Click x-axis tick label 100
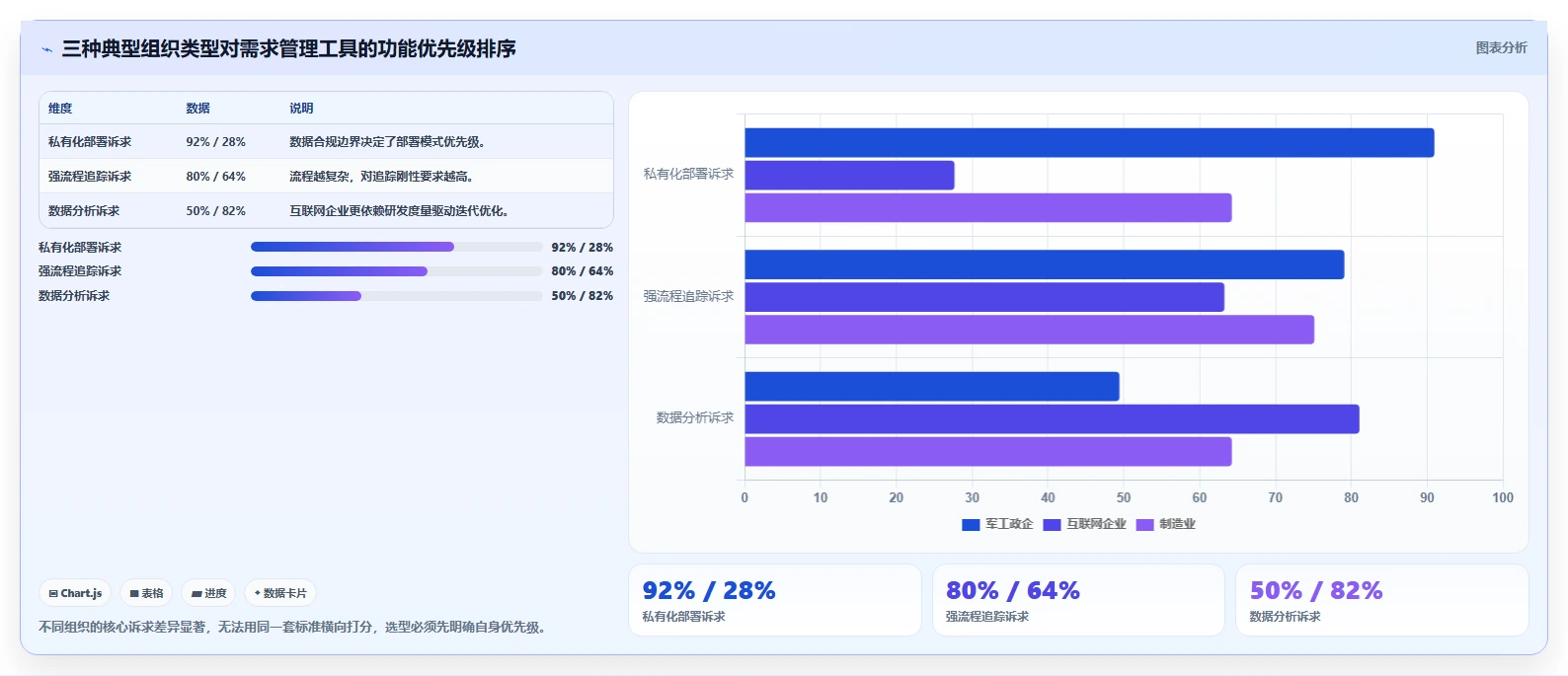Viewport: 1568px width, 676px height. click(1503, 498)
